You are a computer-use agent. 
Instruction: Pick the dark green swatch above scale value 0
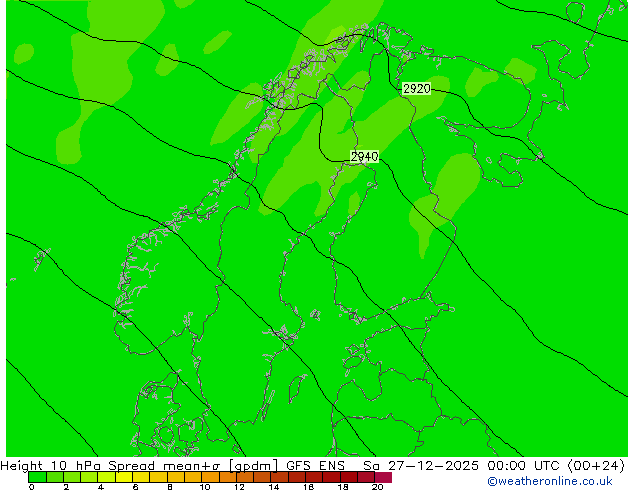[x=37, y=477]
